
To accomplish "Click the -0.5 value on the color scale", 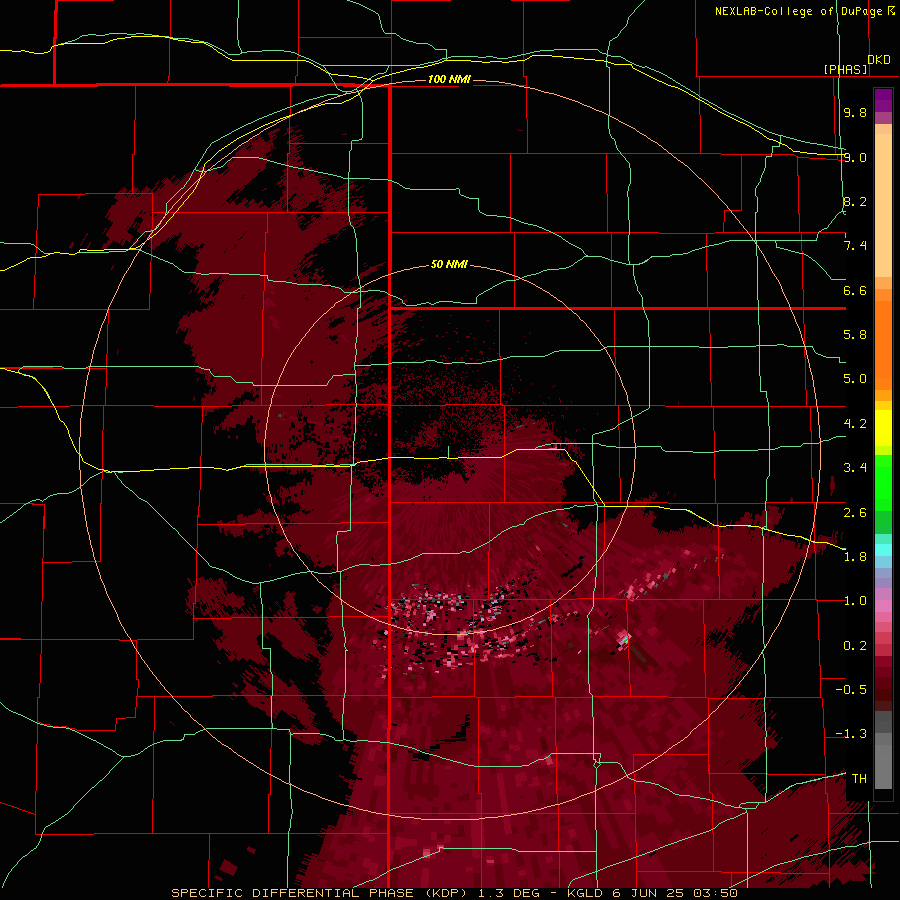I will [x=851, y=690].
